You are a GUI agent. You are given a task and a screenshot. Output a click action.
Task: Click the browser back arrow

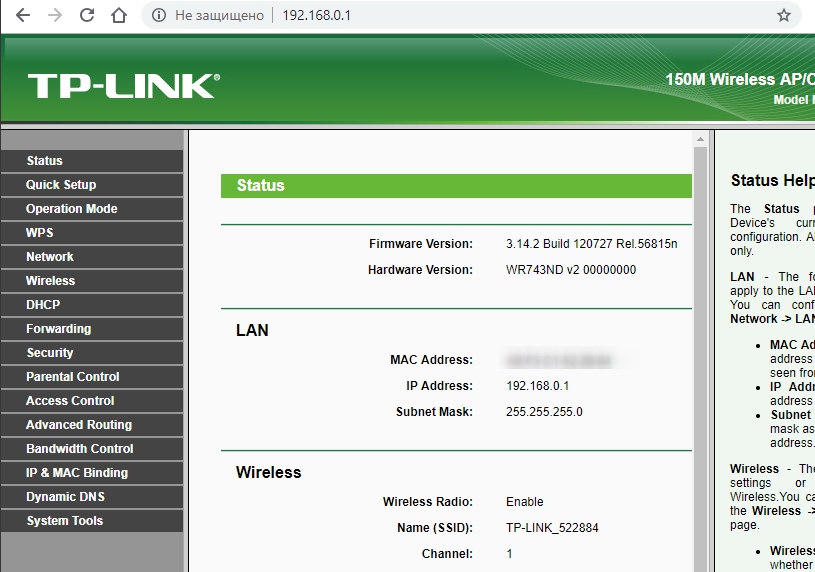(22, 15)
